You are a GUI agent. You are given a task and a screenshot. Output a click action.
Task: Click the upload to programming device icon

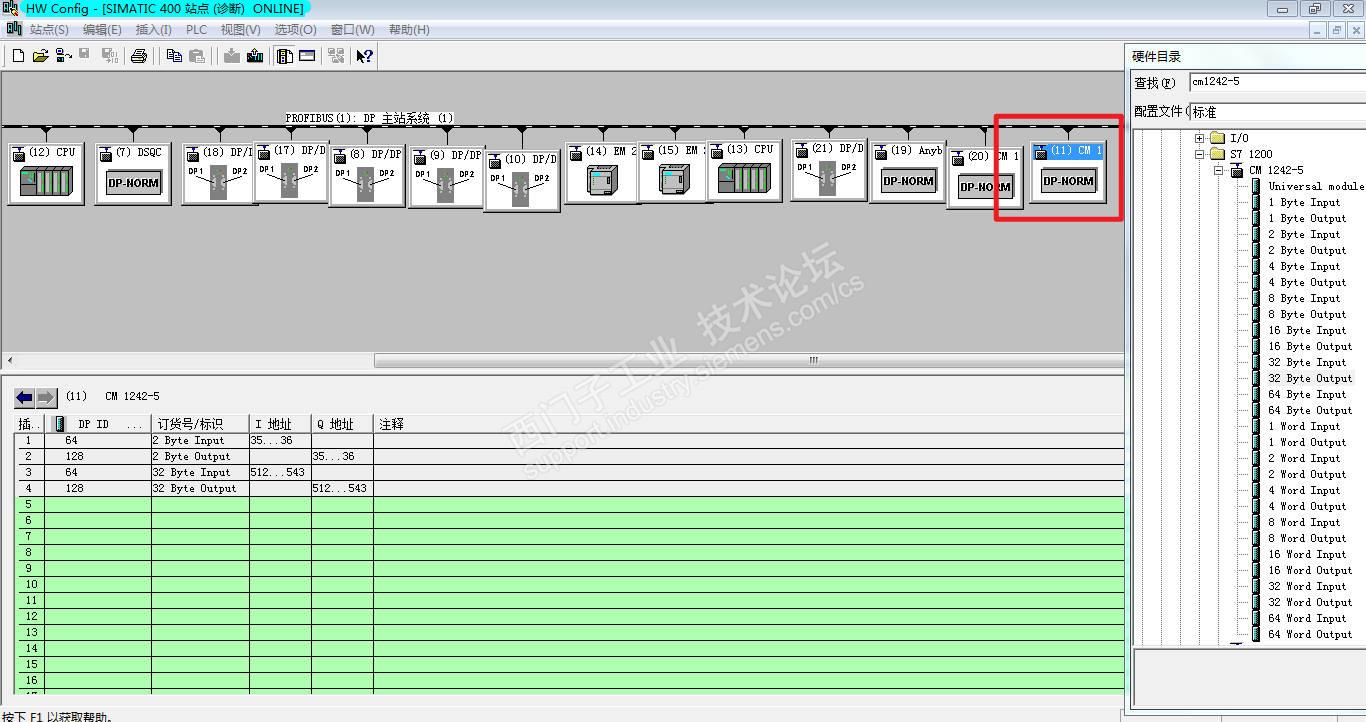(255, 56)
